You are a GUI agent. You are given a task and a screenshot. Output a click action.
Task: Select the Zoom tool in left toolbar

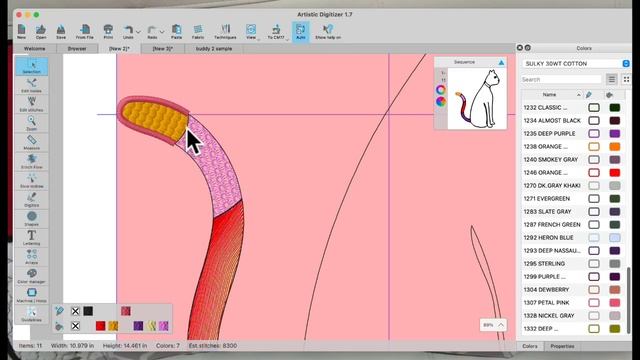(31, 123)
